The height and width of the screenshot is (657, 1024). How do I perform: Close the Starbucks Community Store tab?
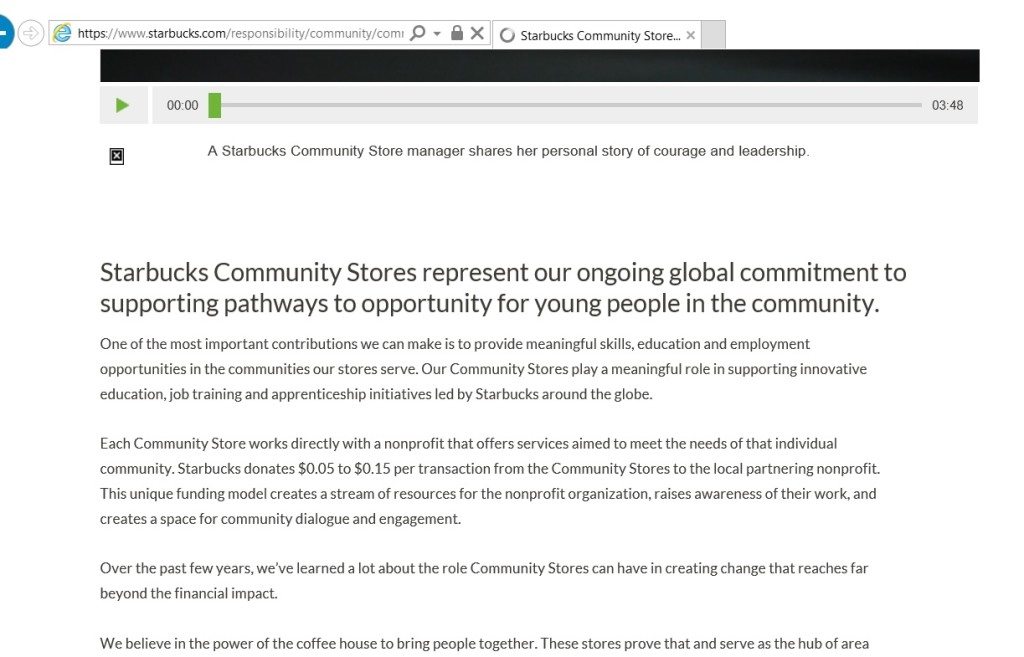pyautogui.click(x=690, y=35)
